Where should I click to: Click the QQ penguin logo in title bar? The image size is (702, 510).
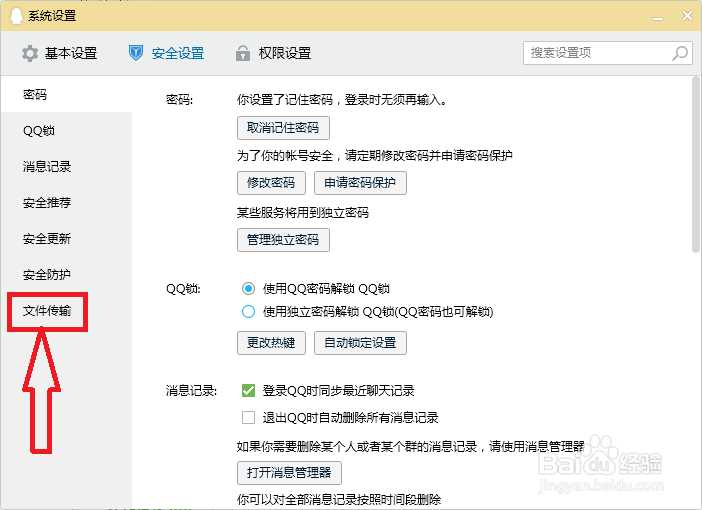click(16, 16)
